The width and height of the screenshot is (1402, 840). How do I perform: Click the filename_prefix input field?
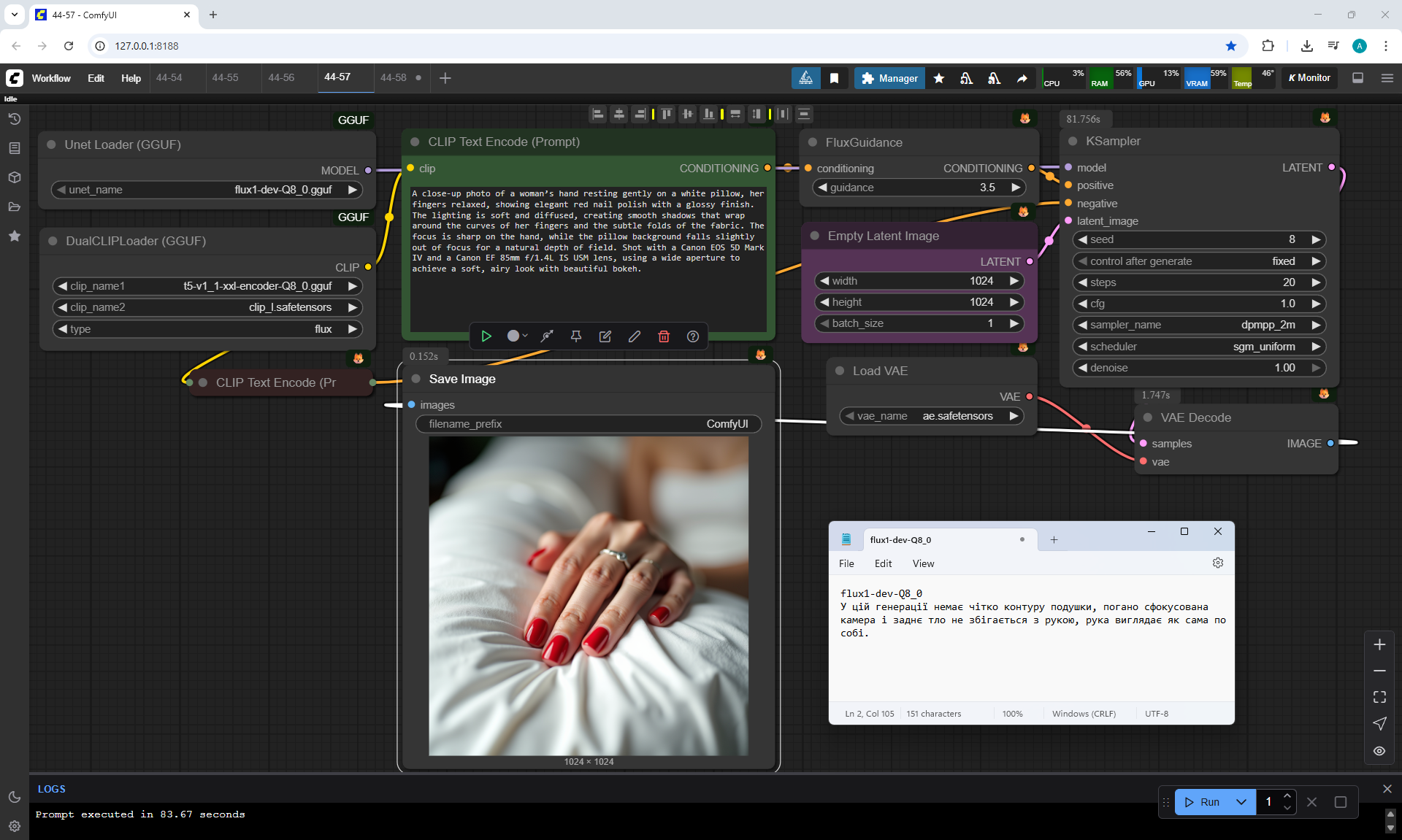588,424
